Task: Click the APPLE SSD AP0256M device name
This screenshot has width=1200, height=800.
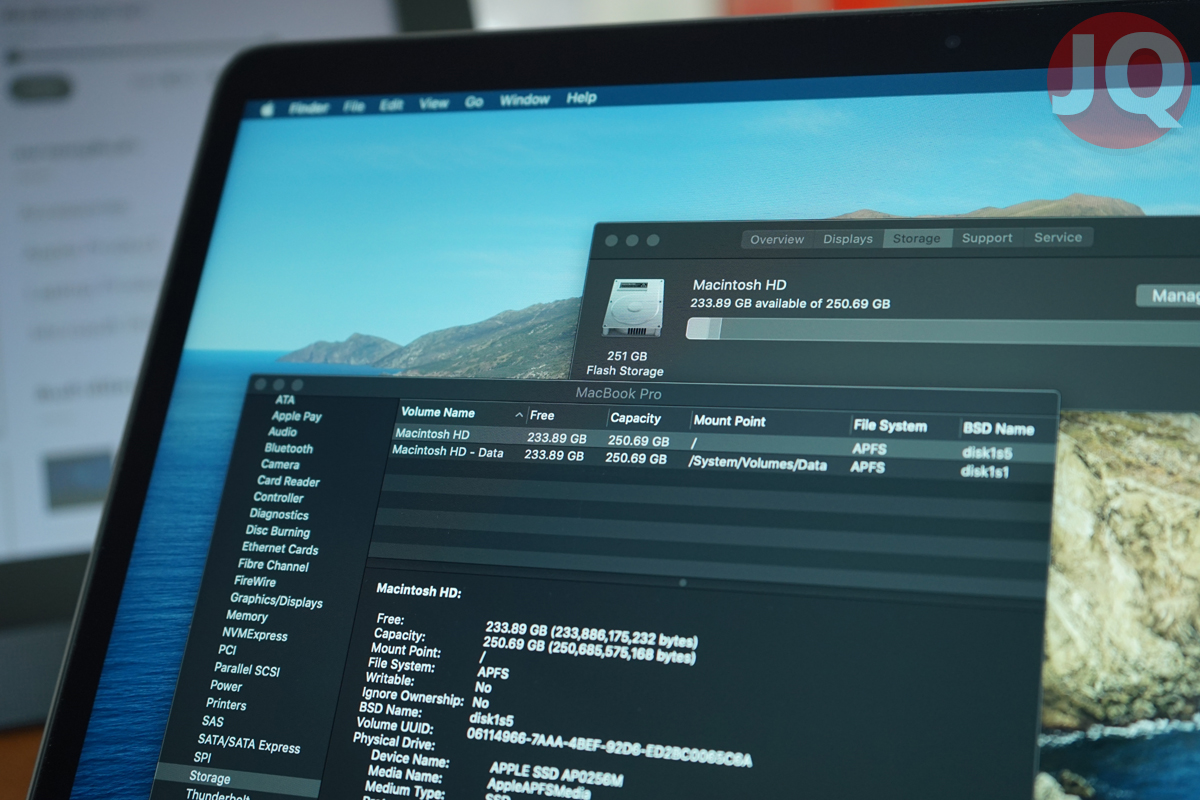Action: point(556,773)
